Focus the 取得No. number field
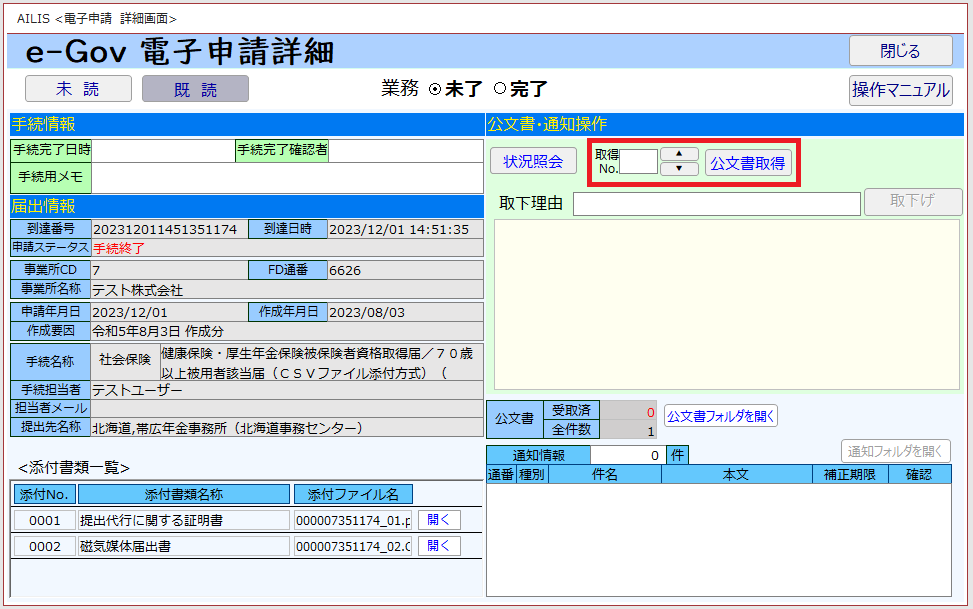This screenshot has height=609, width=973. pyautogui.click(x=639, y=162)
